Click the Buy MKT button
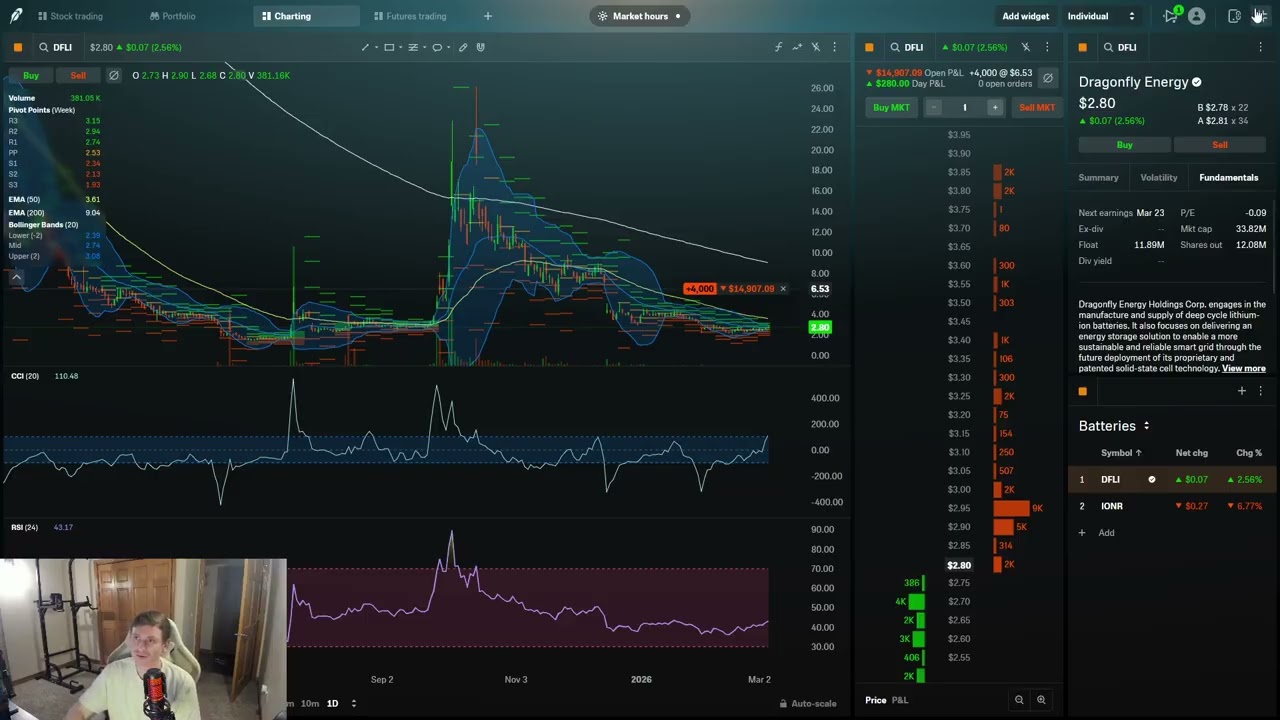The image size is (1280, 720). 891,107
